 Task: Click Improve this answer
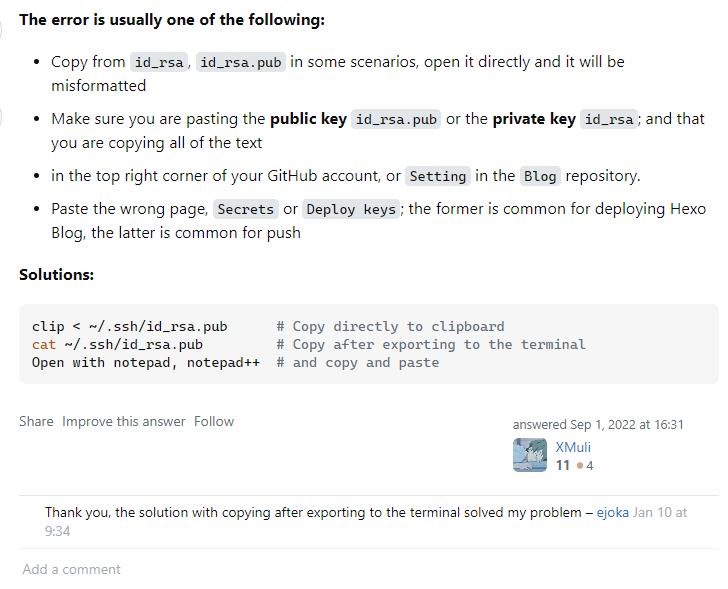[x=124, y=421]
